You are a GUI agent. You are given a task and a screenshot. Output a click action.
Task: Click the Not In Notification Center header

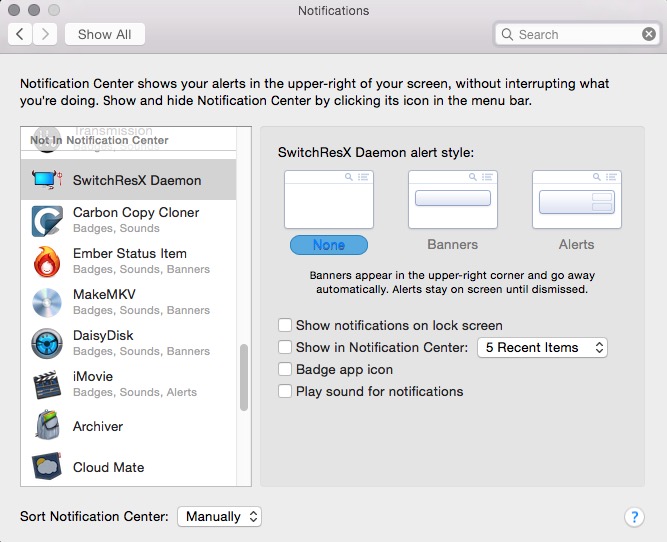(100, 140)
